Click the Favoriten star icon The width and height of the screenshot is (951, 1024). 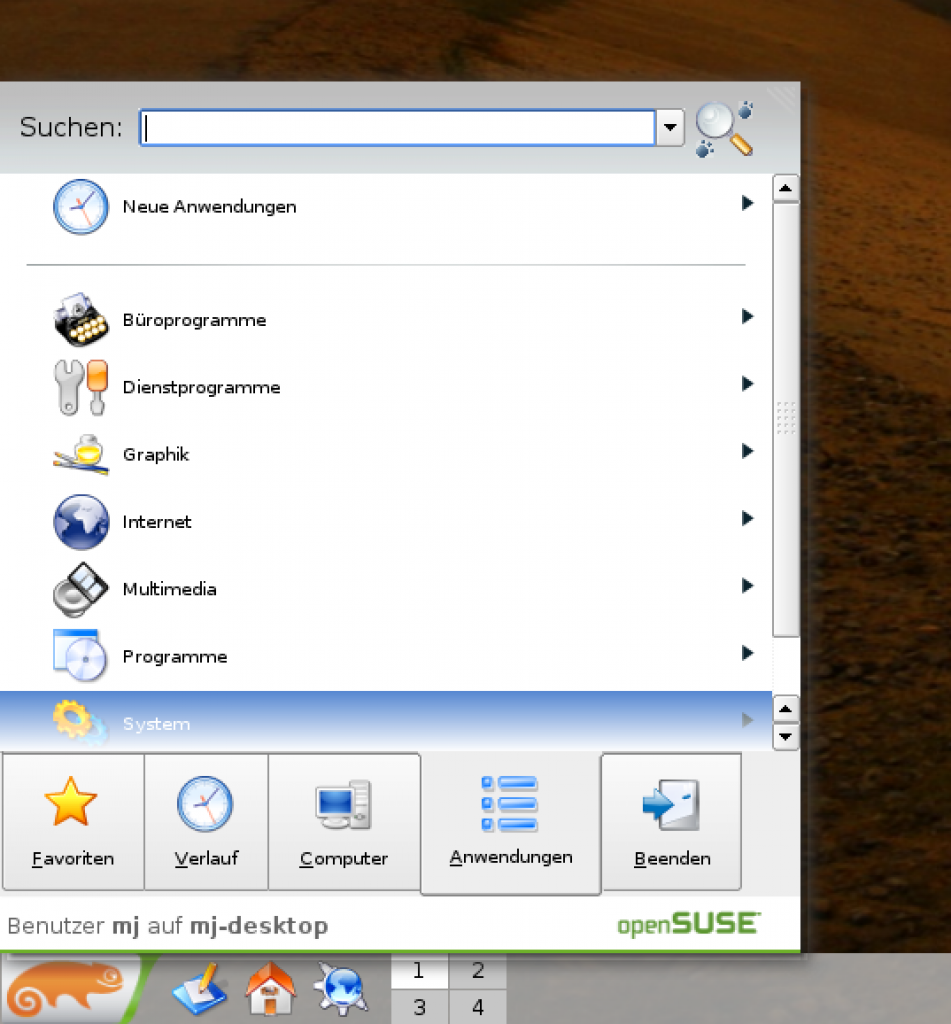pyautogui.click(x=71, y=802)
